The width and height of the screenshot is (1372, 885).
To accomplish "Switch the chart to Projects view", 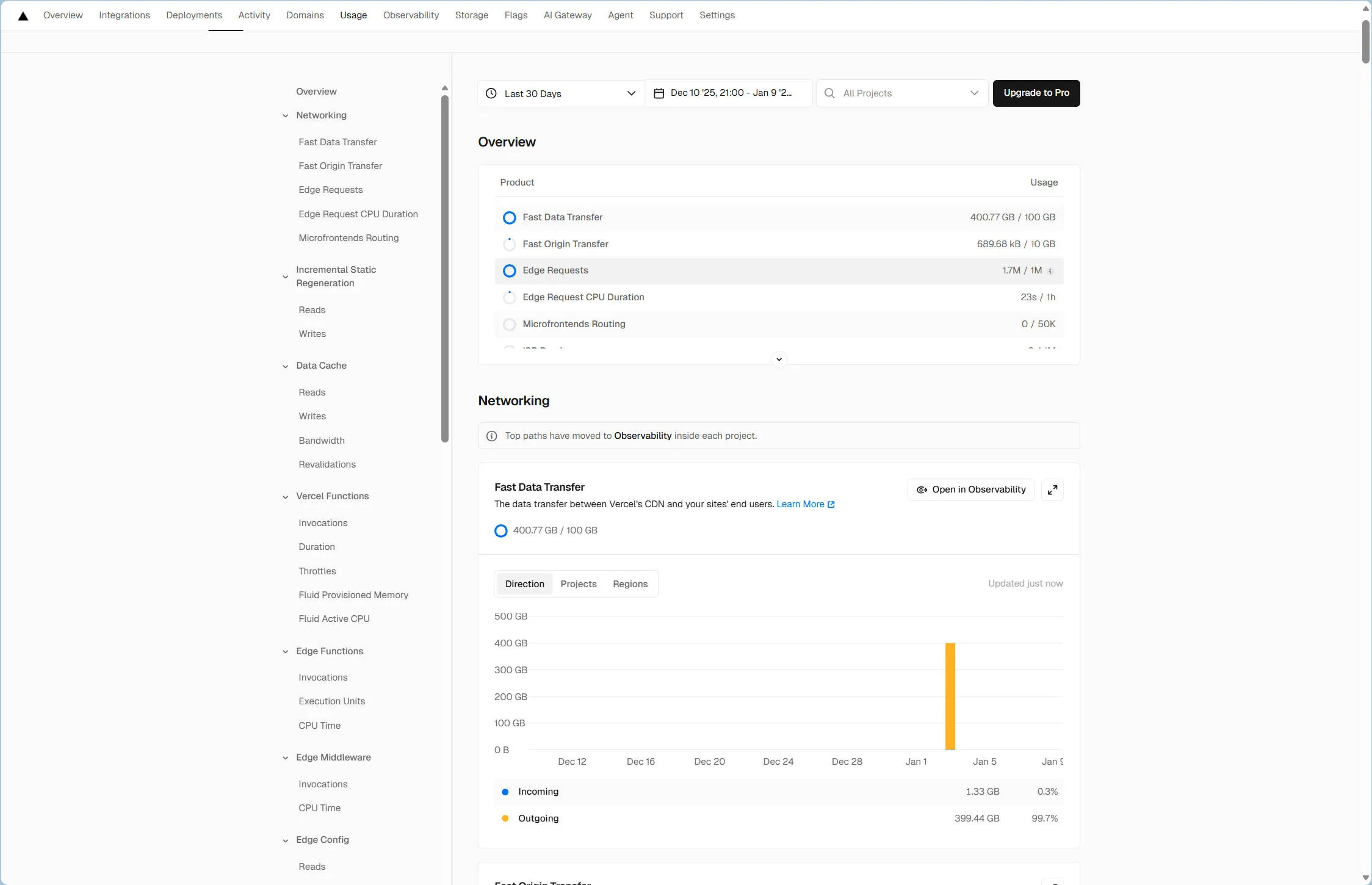I will [578, 584].
